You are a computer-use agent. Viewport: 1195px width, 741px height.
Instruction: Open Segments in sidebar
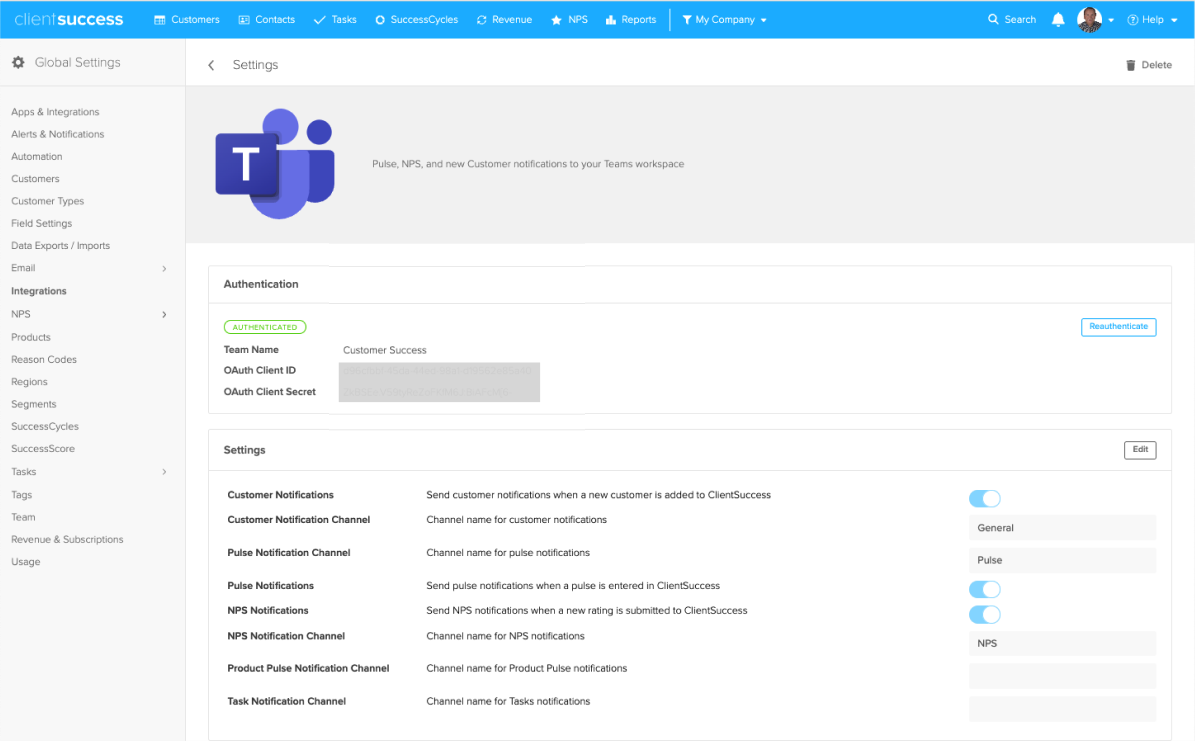pos(34,404)
